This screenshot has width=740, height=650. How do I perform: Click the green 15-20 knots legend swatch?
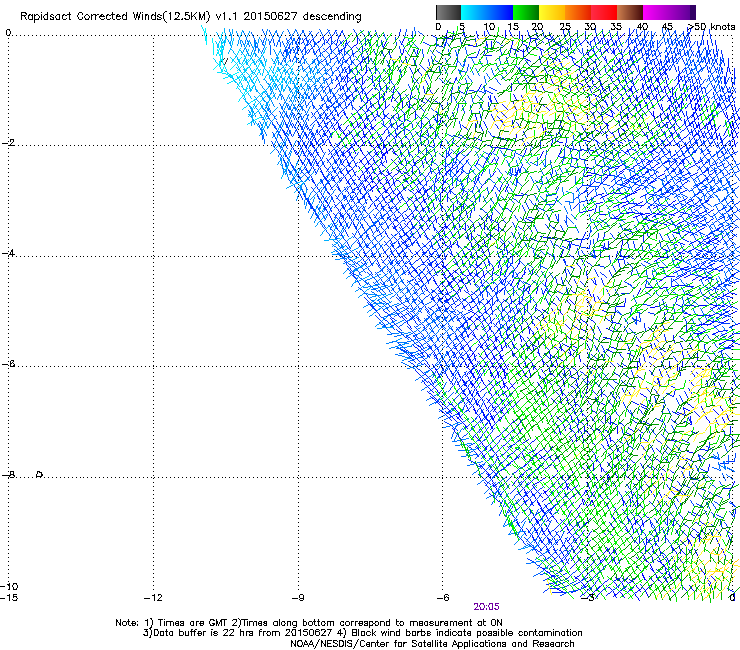pyautogui.click(x=526, y=12)
